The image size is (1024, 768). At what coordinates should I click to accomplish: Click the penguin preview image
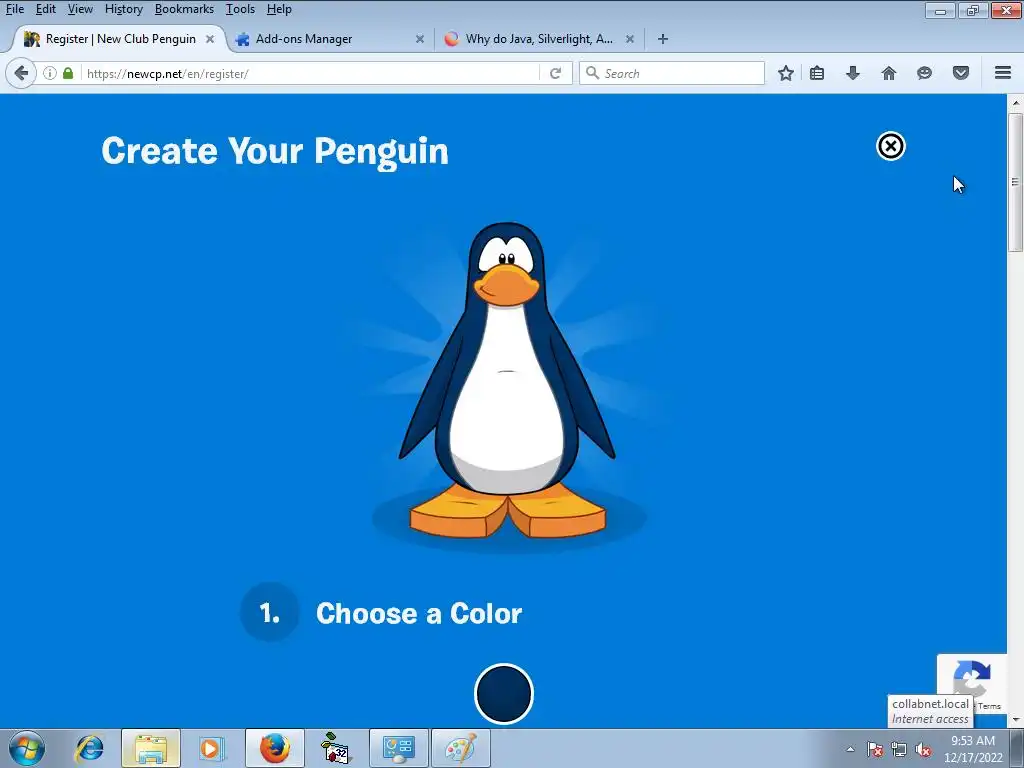[x=507, y=381]
